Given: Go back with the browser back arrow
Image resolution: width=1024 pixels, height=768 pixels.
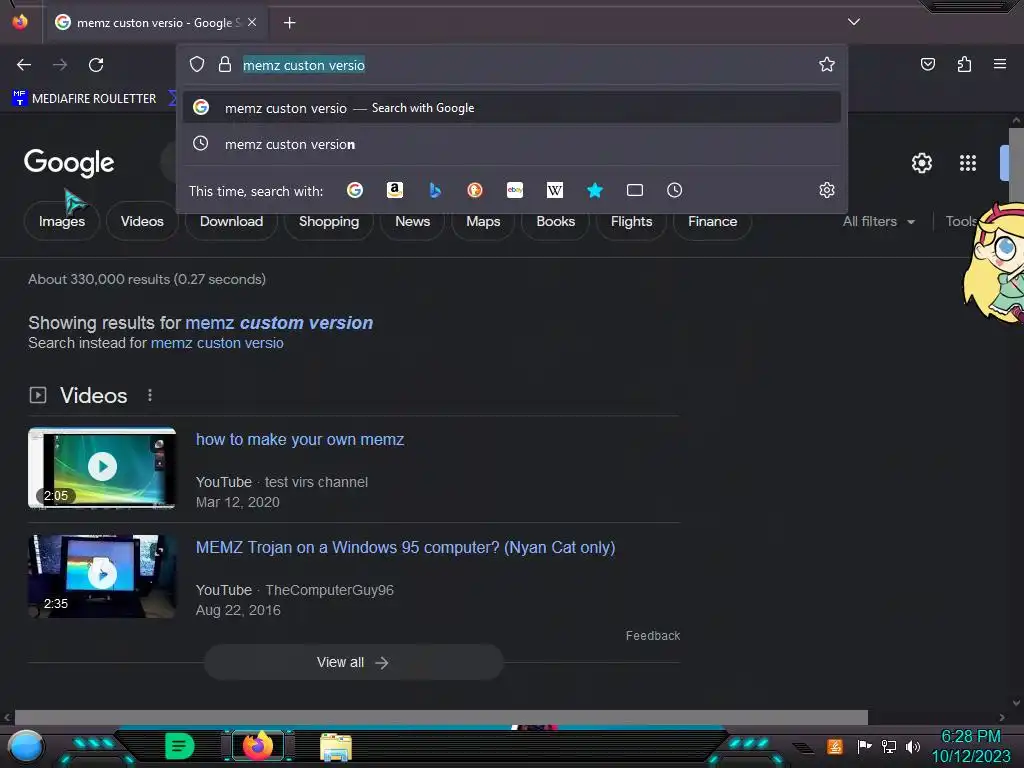Looking at the screenshot, I should pos(24,65).
